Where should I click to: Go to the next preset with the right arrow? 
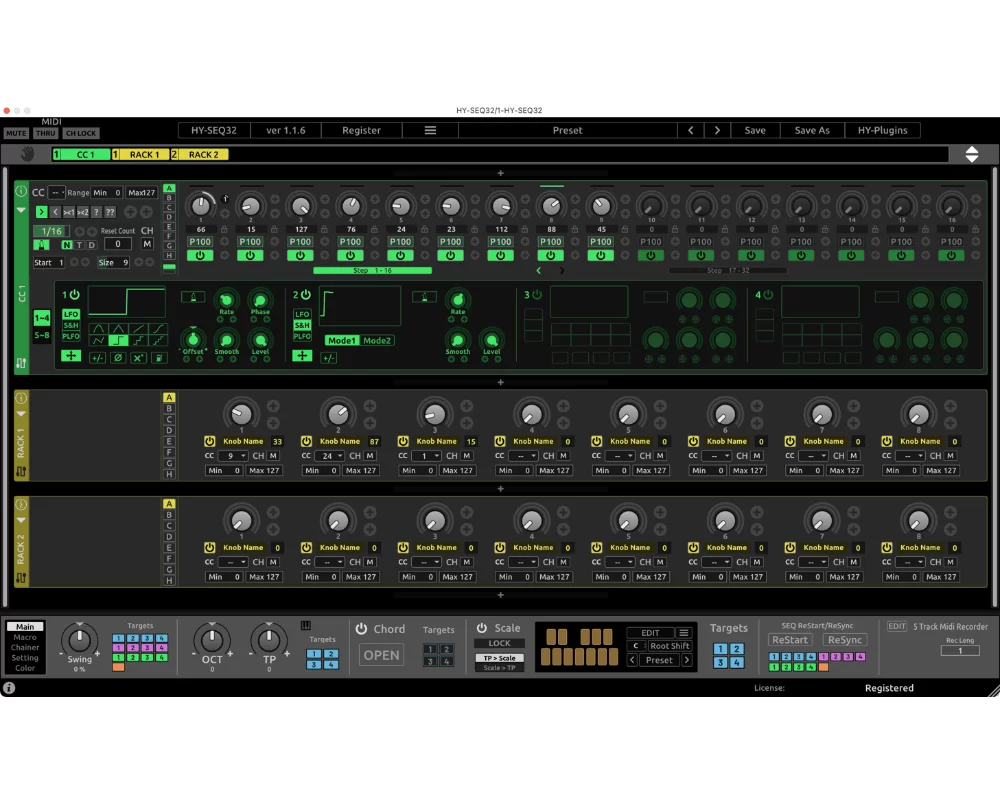(717, 130)
